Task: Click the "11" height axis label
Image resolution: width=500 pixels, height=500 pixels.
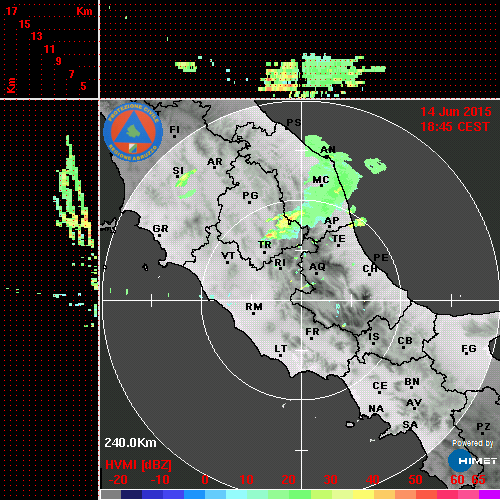Action: pos(49,49)
